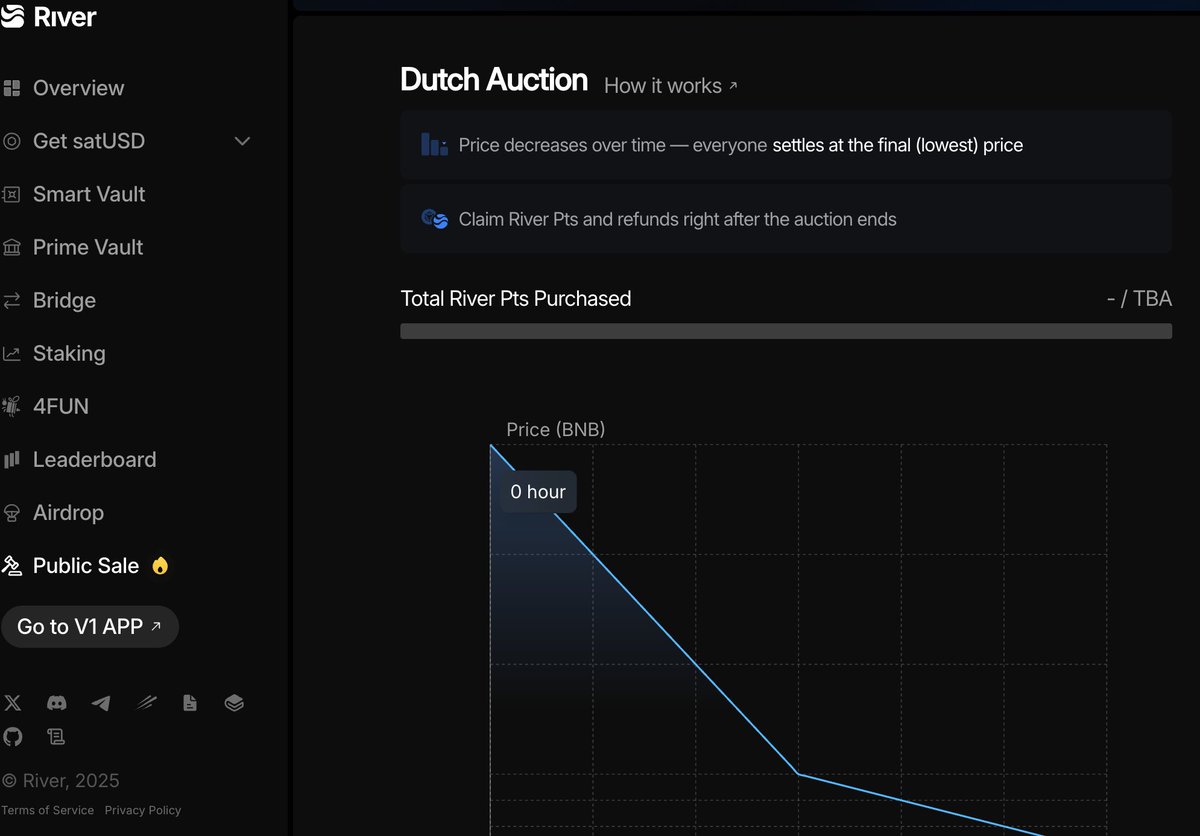Open the How it works link
1200x836 pixels.
pyautogui.click(x=670, y=86)
